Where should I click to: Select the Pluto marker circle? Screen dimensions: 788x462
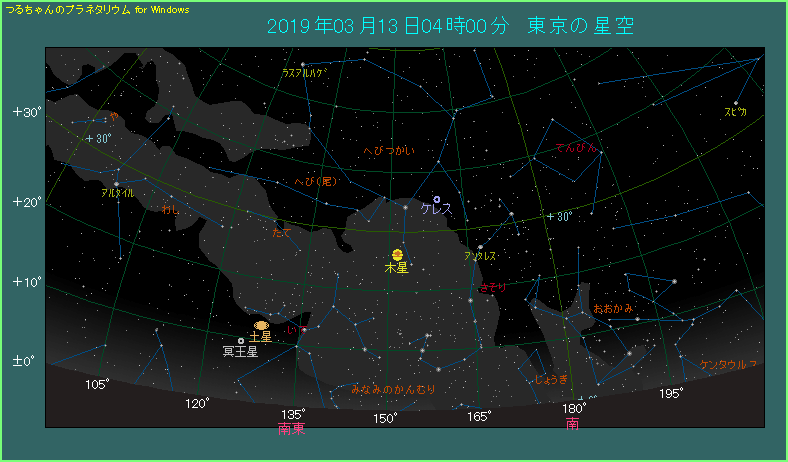[x=241, y=341]
